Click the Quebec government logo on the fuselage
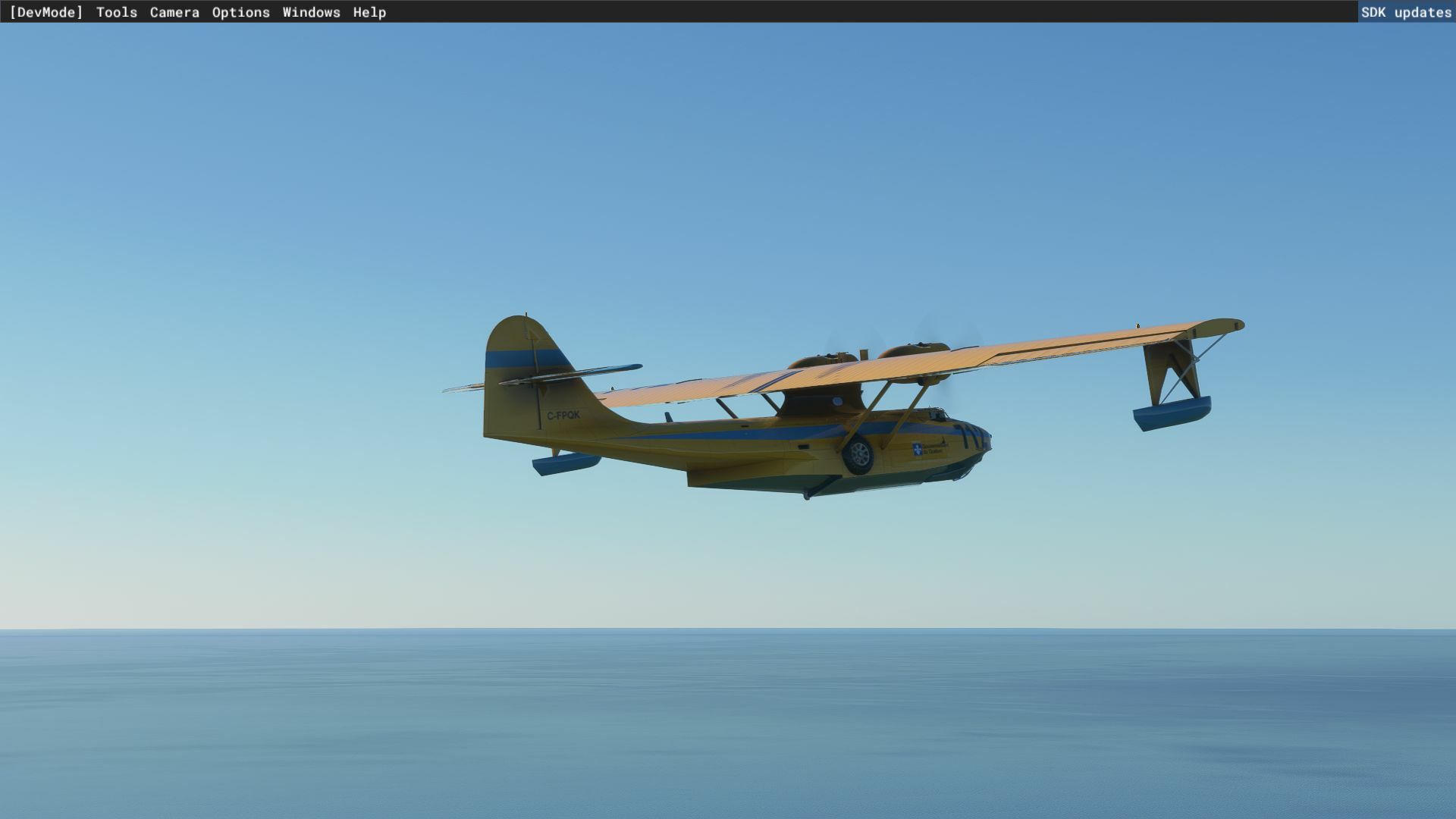Viewport: 1456px width, 819px height. [x=918, y=450]
